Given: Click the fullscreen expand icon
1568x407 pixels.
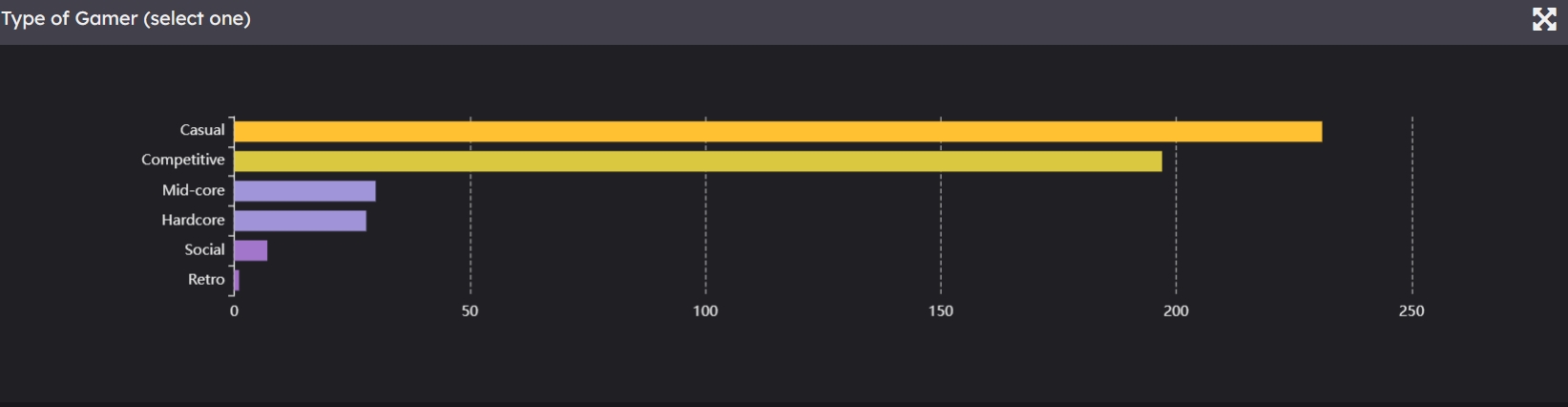Looking at the screenshot, I should (1544, 19).
